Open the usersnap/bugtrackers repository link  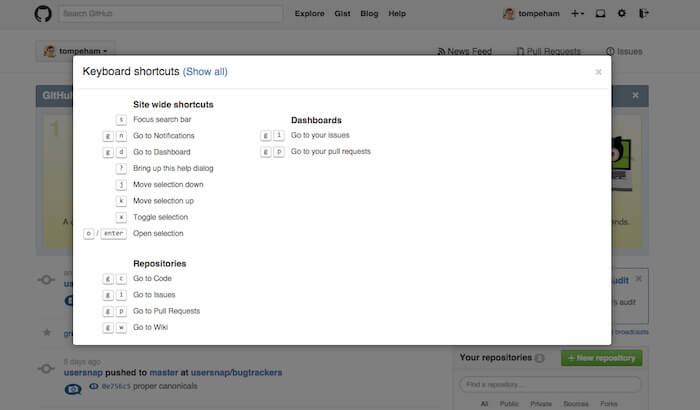coord(236,372)
